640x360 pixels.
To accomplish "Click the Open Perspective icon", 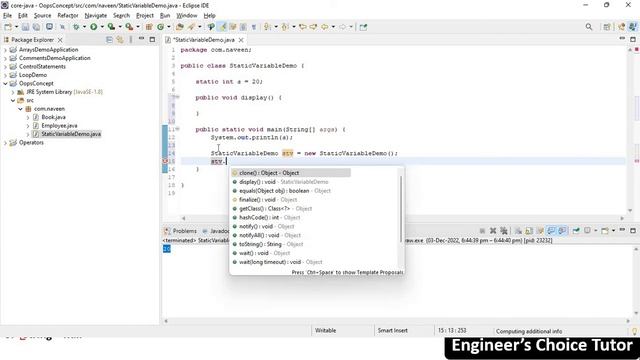I will click(607, 27).
